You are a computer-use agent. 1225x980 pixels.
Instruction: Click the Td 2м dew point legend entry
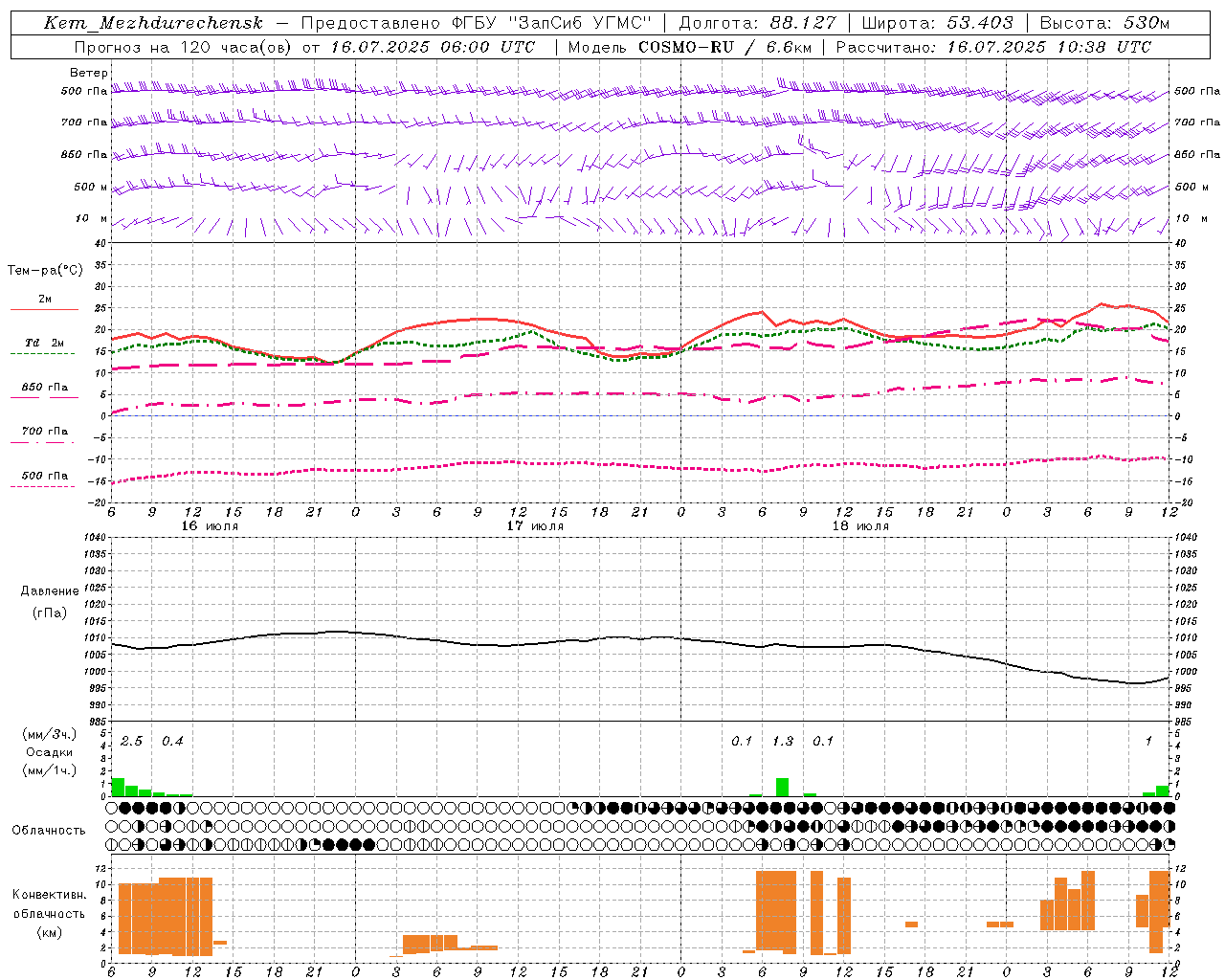[45, 343]
